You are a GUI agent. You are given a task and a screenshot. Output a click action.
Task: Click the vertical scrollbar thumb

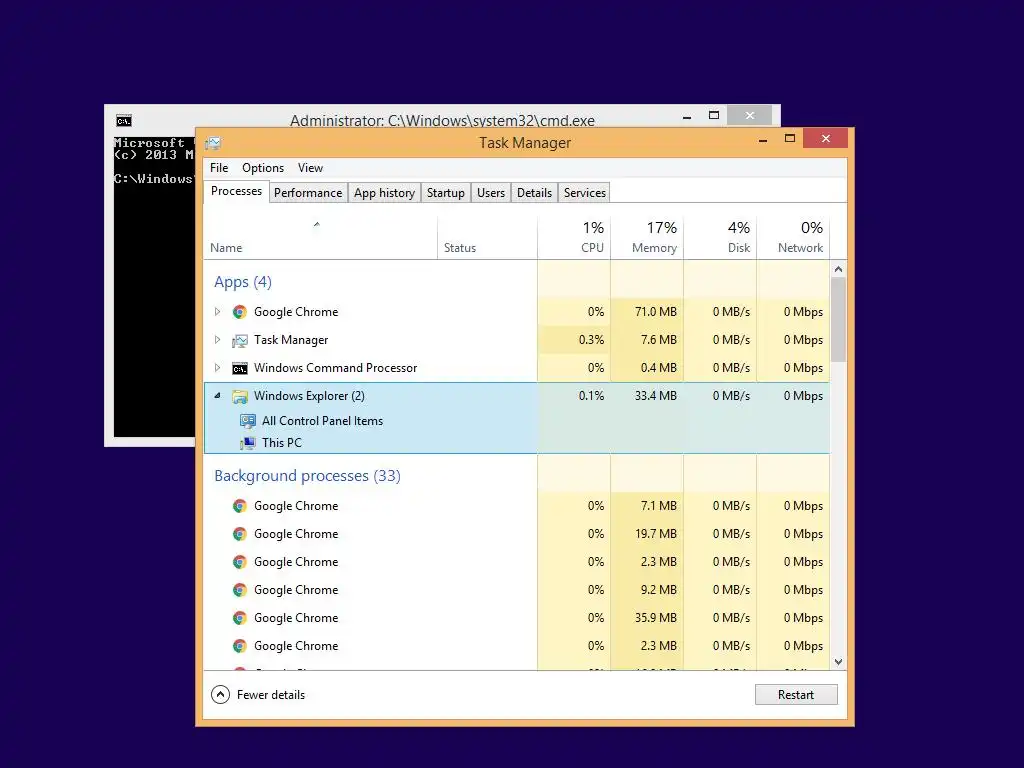(x=839, y=319)
